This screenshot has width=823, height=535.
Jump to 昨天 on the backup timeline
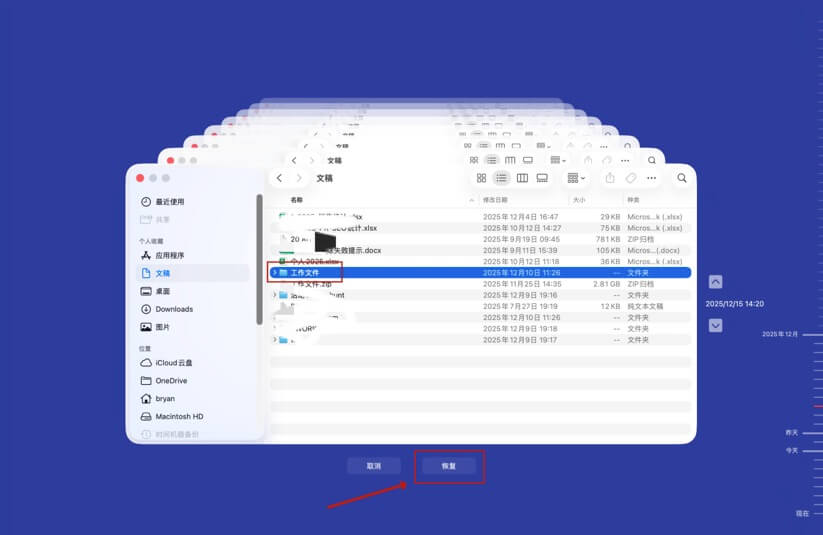point(792,433)
